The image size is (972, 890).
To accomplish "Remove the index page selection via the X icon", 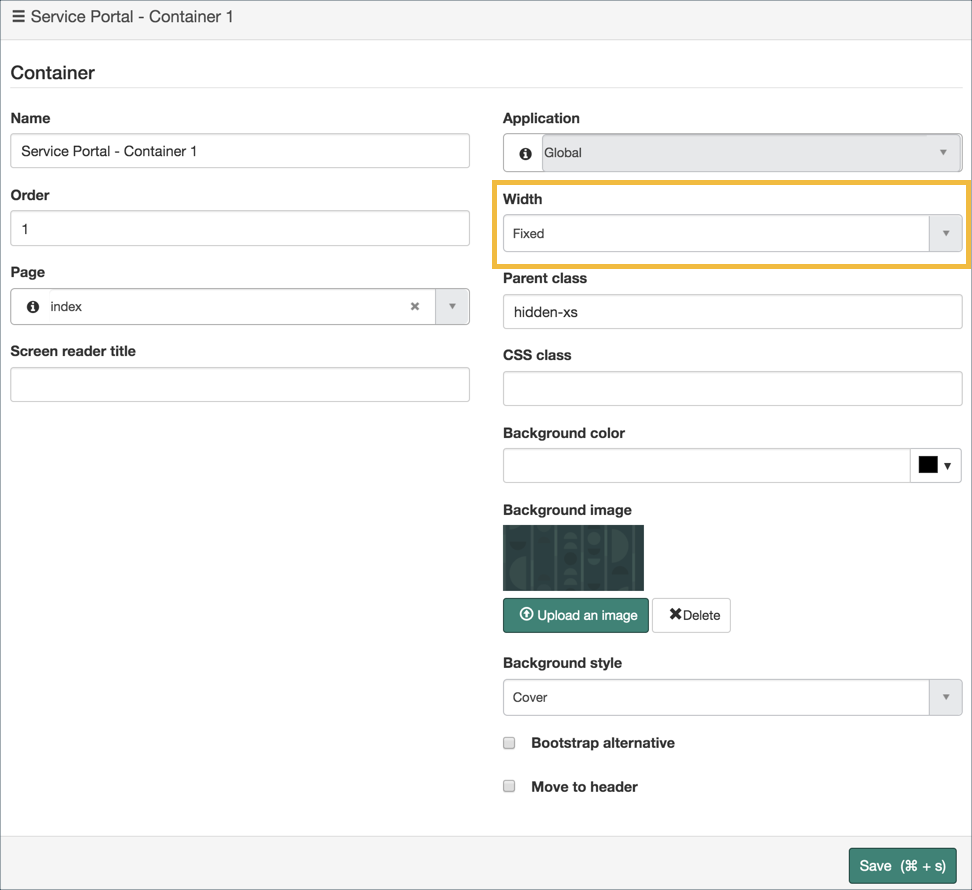I will 415,306.
